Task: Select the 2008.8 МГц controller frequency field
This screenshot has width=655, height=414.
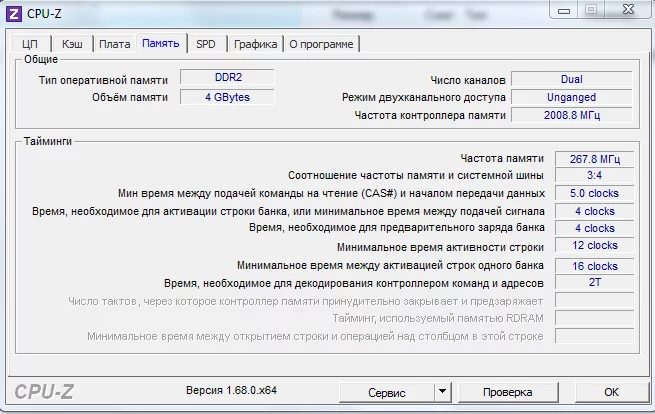Action: click(571, 115)
